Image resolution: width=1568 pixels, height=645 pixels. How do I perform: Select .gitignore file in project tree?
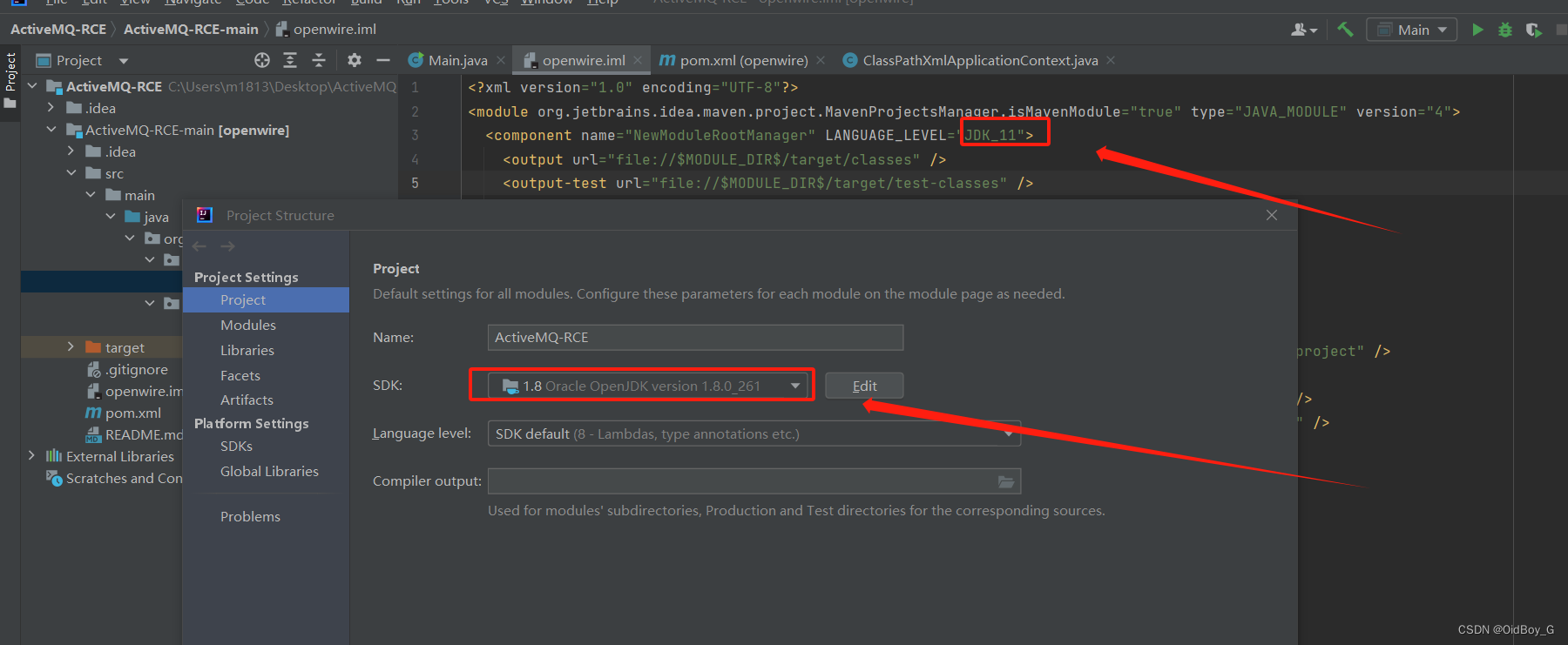tap(127, 369)
